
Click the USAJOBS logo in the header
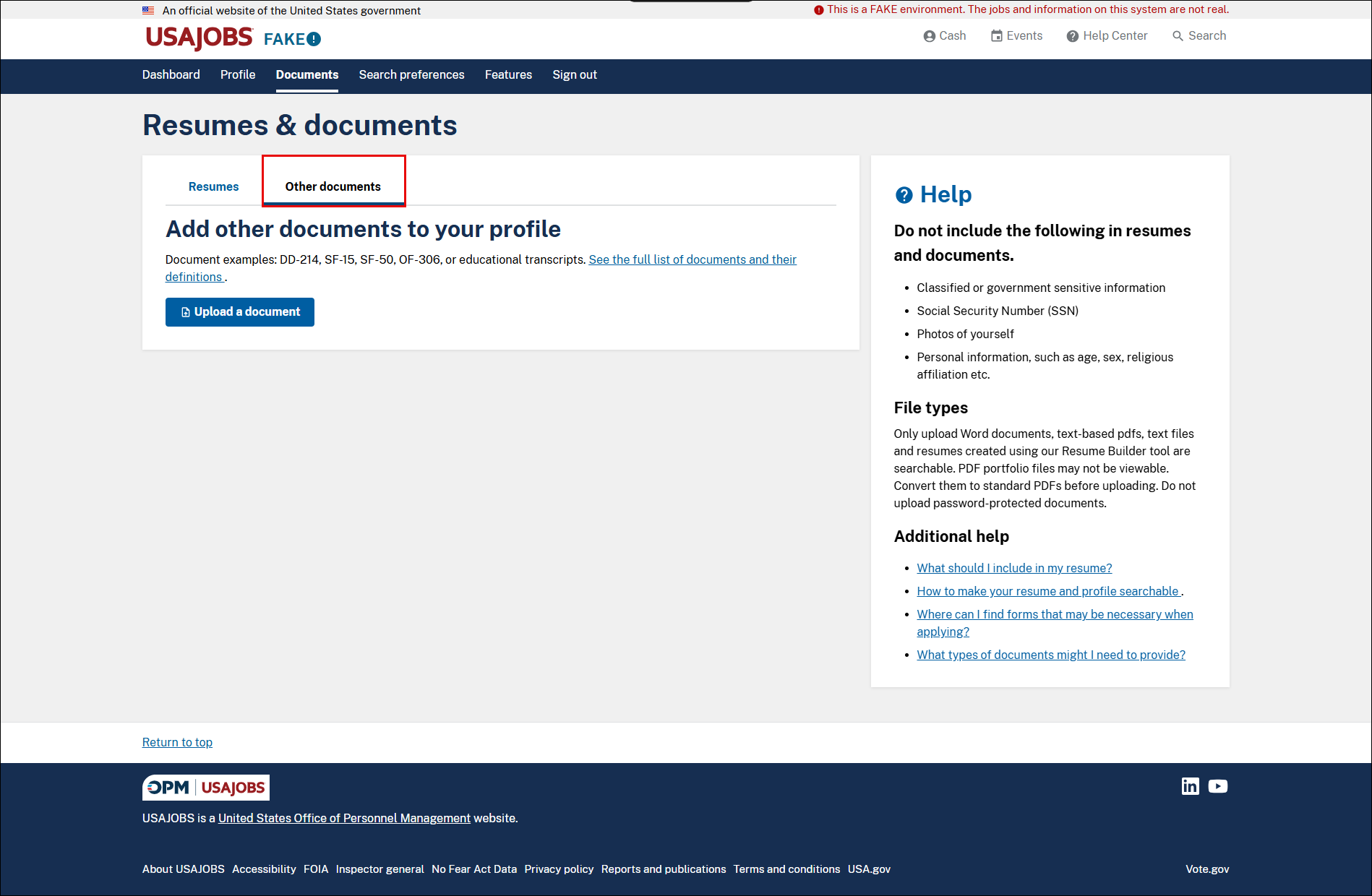(x=199, y=38)
